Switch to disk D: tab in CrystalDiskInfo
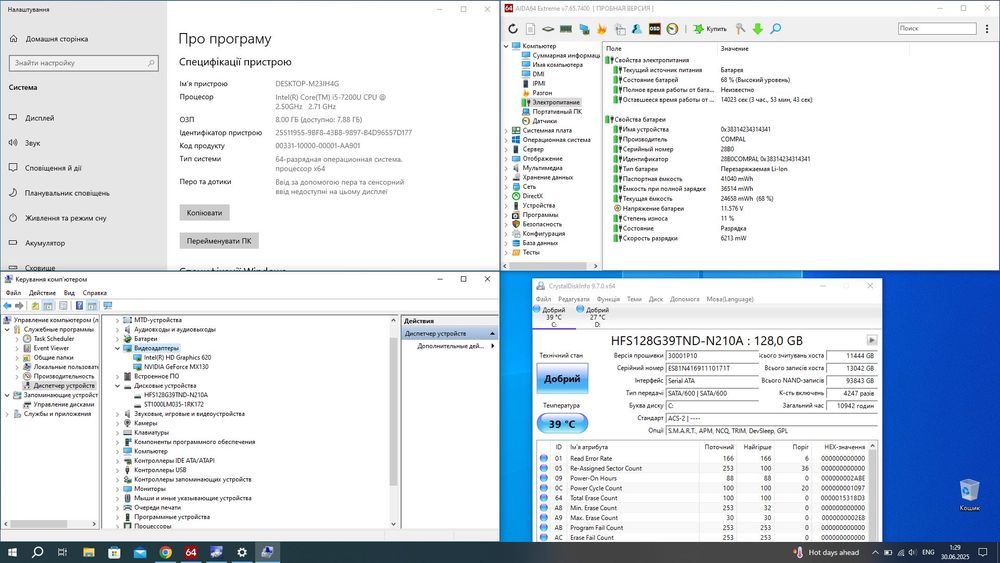Viewport: 1000px width, 563px height. click(597, 317)
